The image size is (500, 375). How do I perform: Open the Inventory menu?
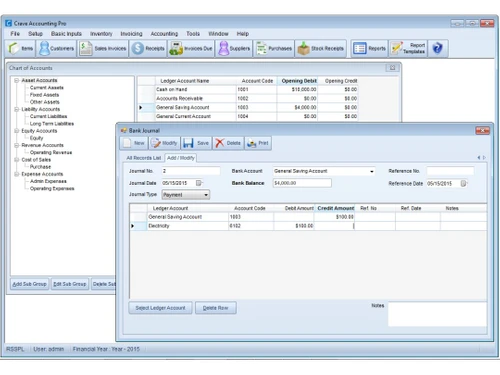[x=101, y=34]
